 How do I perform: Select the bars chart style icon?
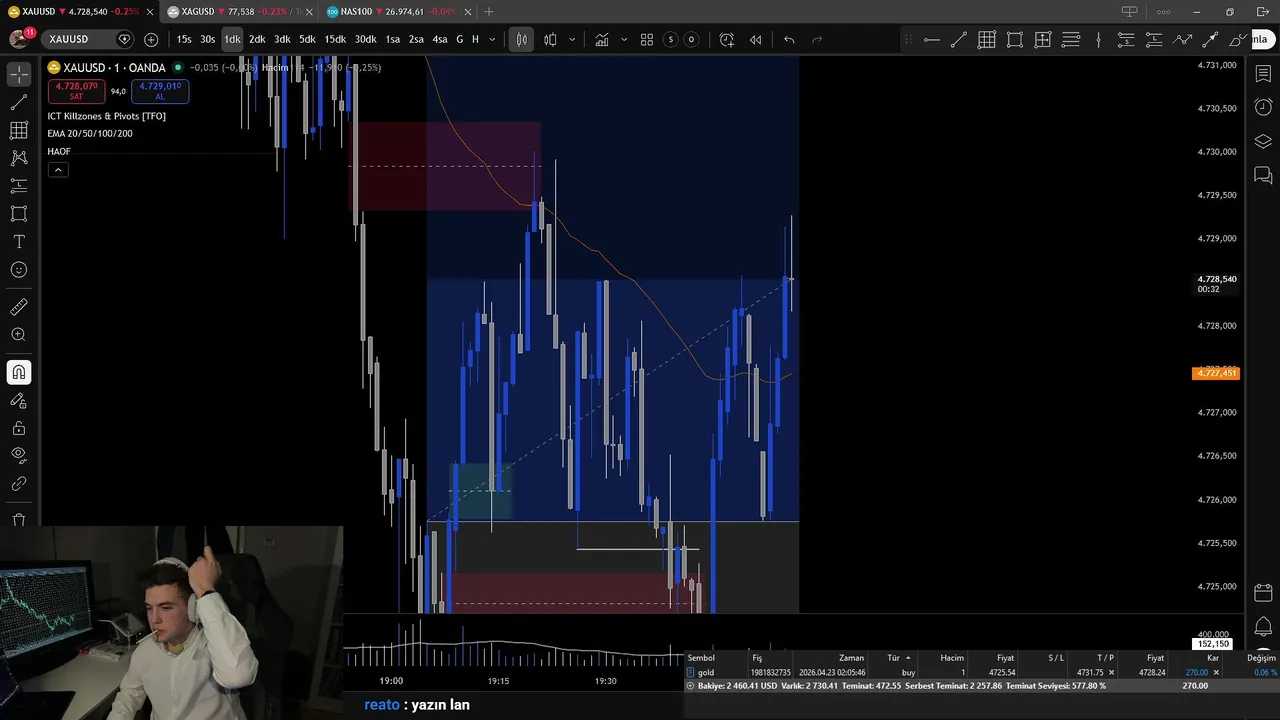point(522,39)
